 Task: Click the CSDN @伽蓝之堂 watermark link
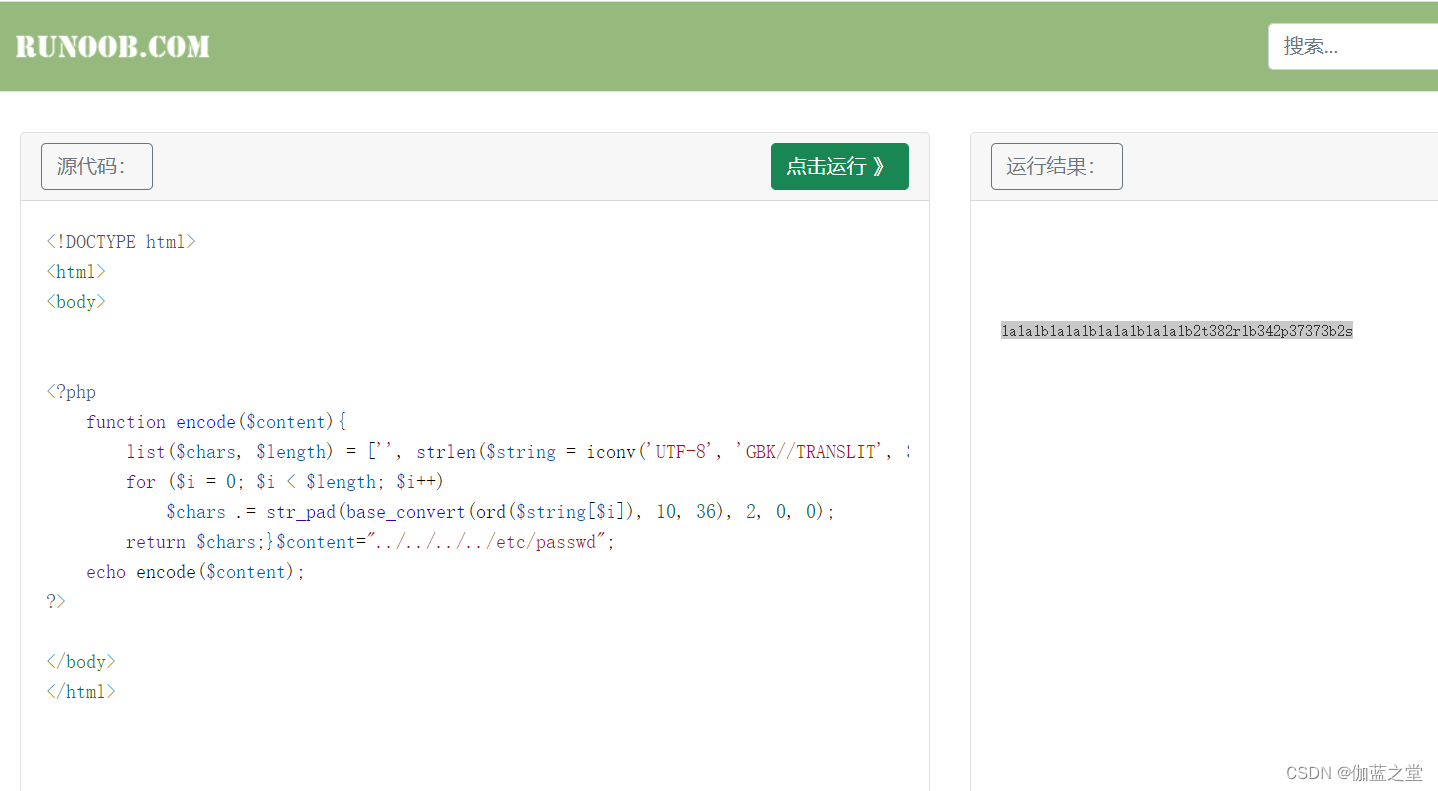click(1354, 772)
